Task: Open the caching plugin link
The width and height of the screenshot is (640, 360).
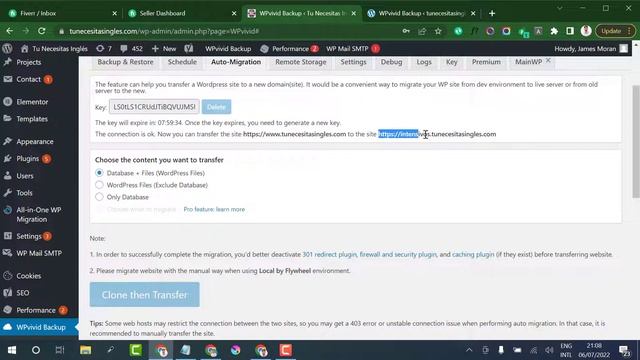Action: click(x=473, y=254)
